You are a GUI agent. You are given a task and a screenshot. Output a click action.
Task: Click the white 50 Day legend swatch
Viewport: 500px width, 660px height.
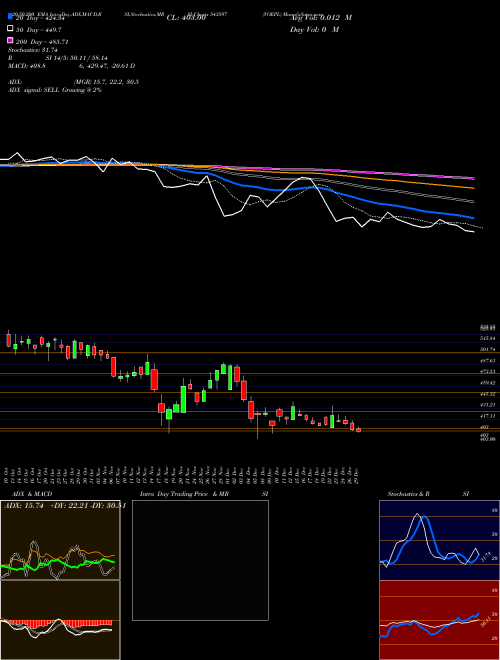[x=10, y=29]
